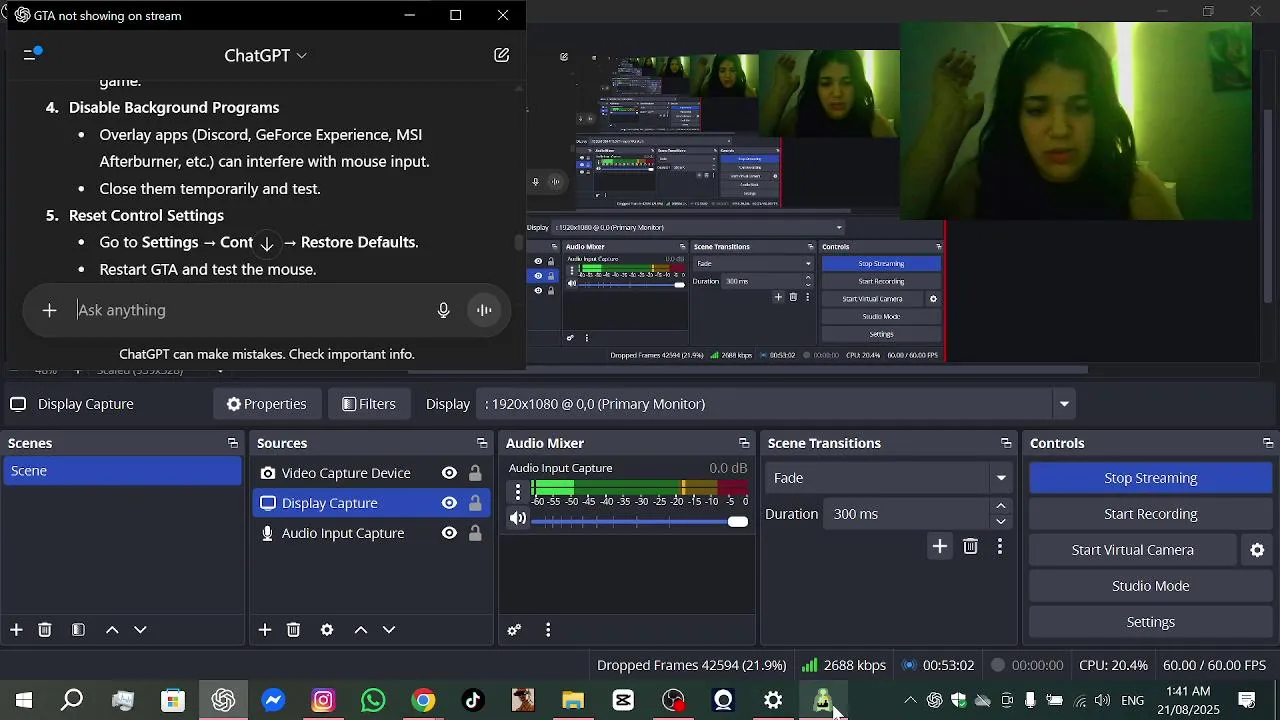The height and width of the screenshot is (720, 1280).
Task: Select the Scene item in Scenes
Action: 122,471
